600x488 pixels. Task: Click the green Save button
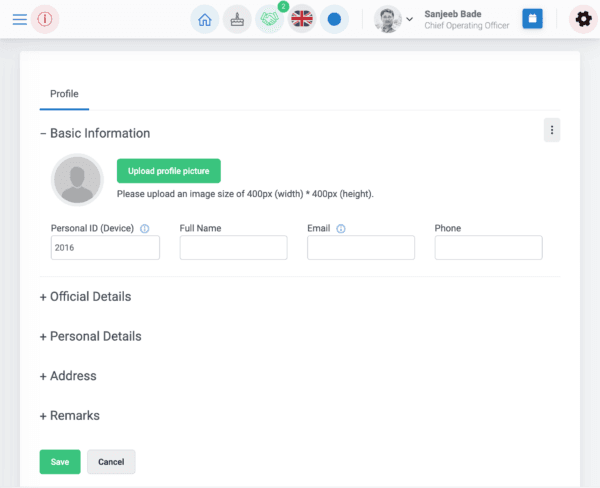point(60,462)
